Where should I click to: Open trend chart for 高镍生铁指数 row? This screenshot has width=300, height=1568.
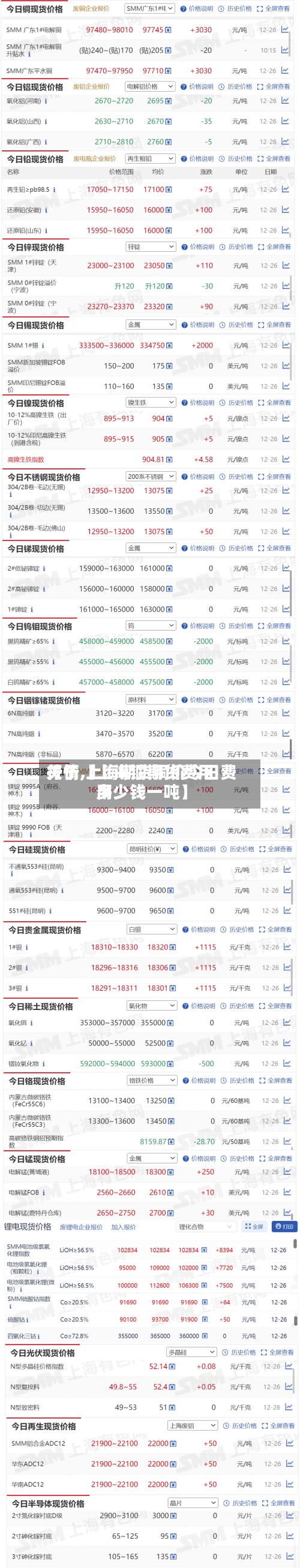pos(286,460)
